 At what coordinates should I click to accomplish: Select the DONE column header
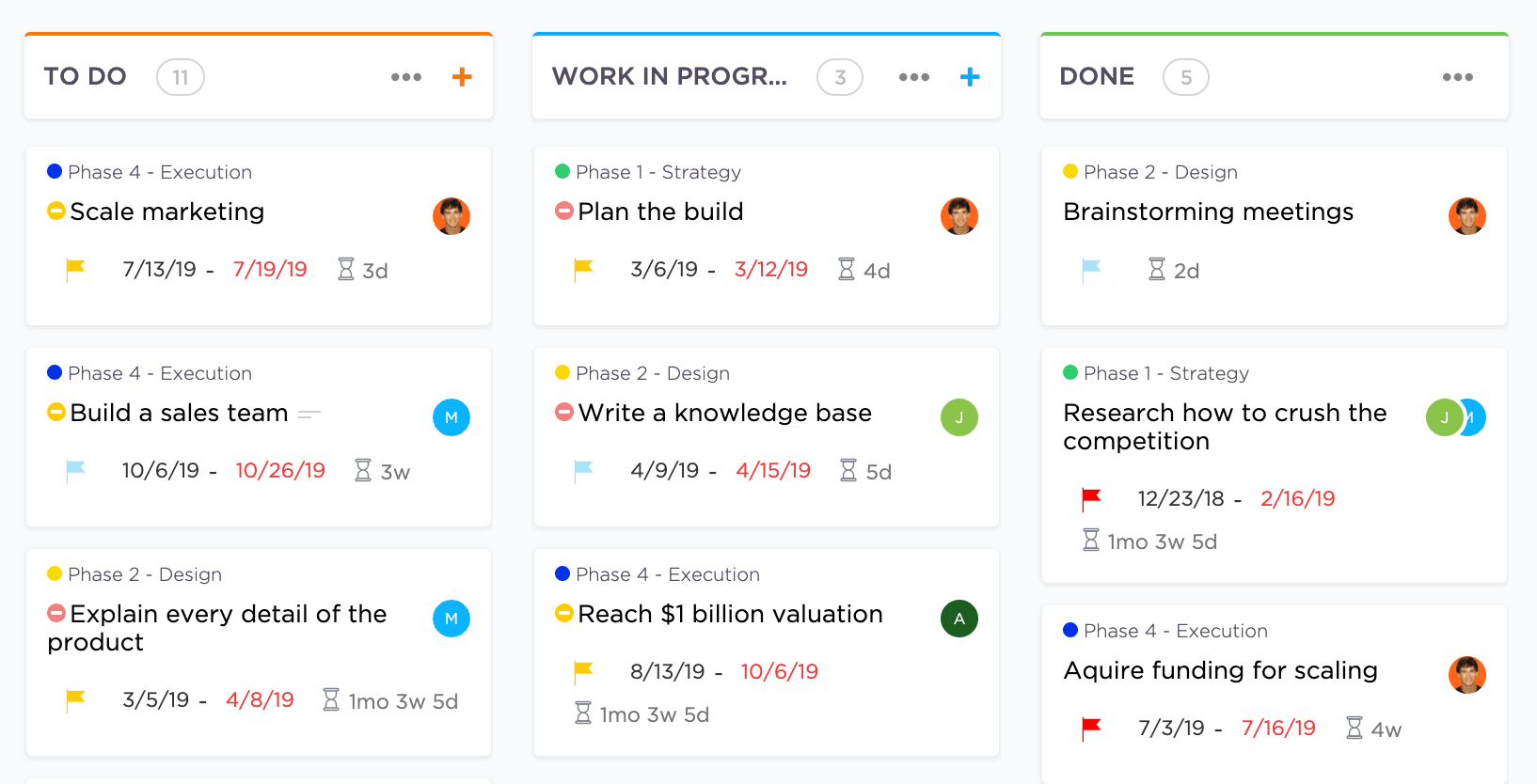[x=1097, y=77]
